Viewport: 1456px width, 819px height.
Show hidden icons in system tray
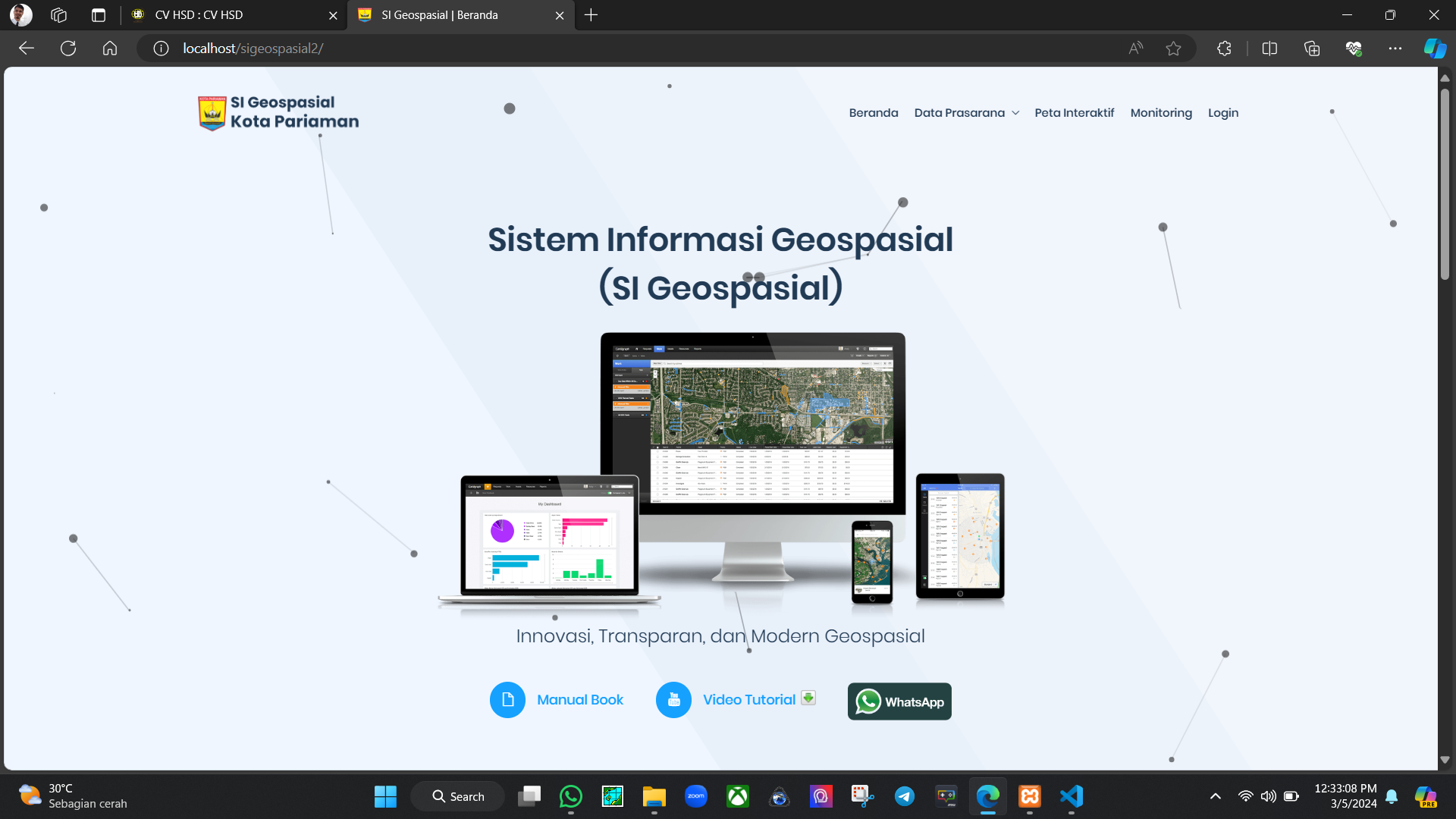(1215, 796)
